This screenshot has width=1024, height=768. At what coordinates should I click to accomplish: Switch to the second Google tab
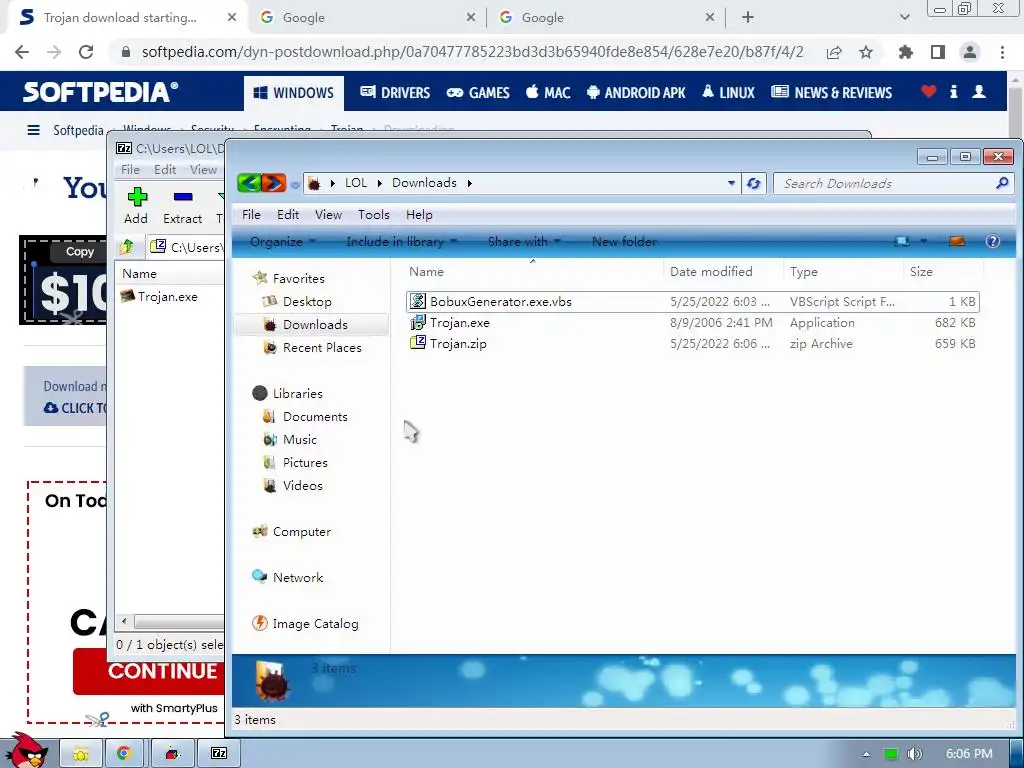coord(605,18)
